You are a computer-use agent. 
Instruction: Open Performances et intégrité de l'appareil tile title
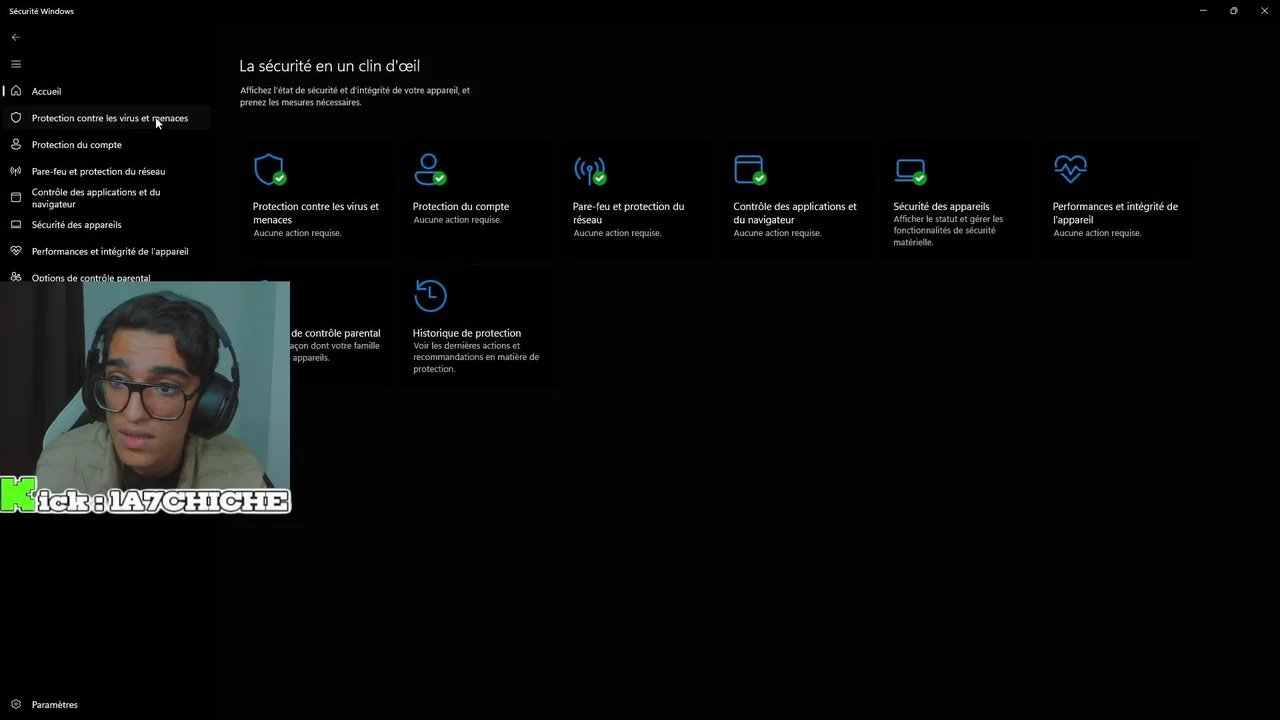click(1115, 213)
